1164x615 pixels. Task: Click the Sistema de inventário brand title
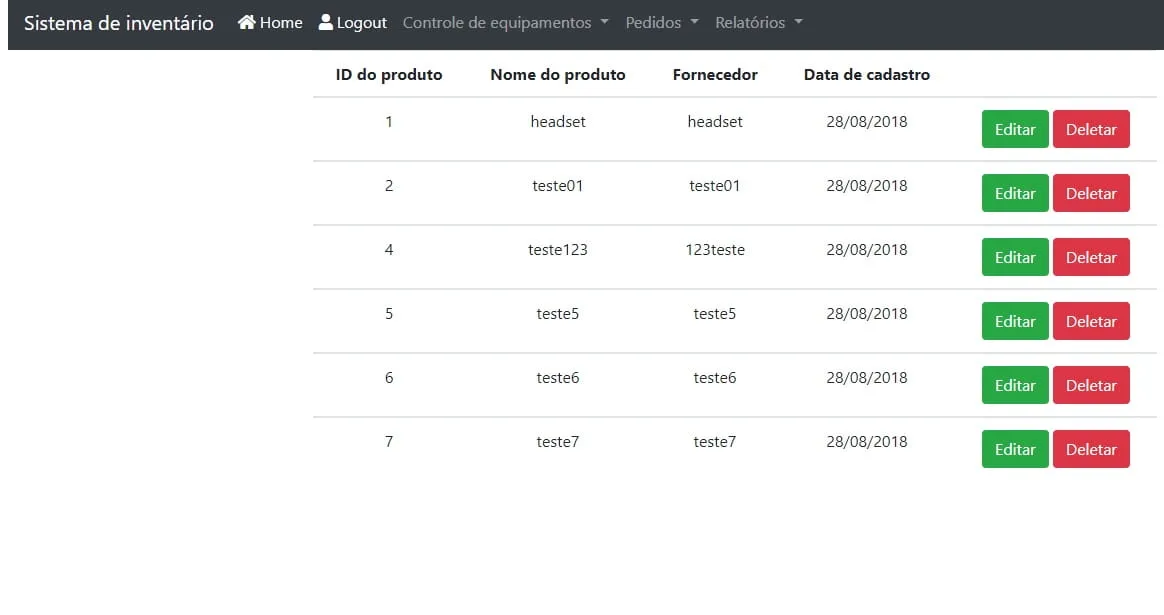coord(119,22)
